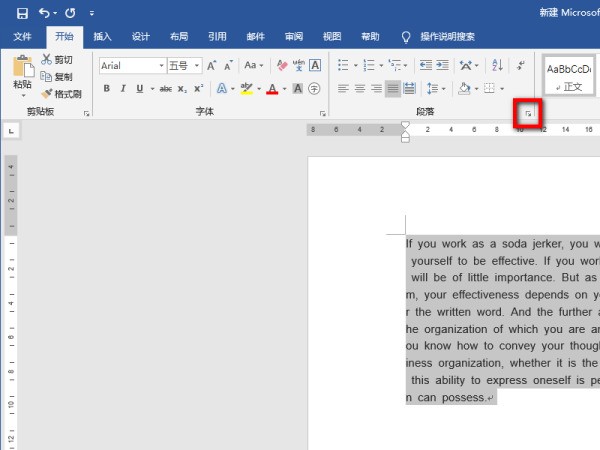
Task: Toggle Italic formatting
Action: (x=122, y=89)
